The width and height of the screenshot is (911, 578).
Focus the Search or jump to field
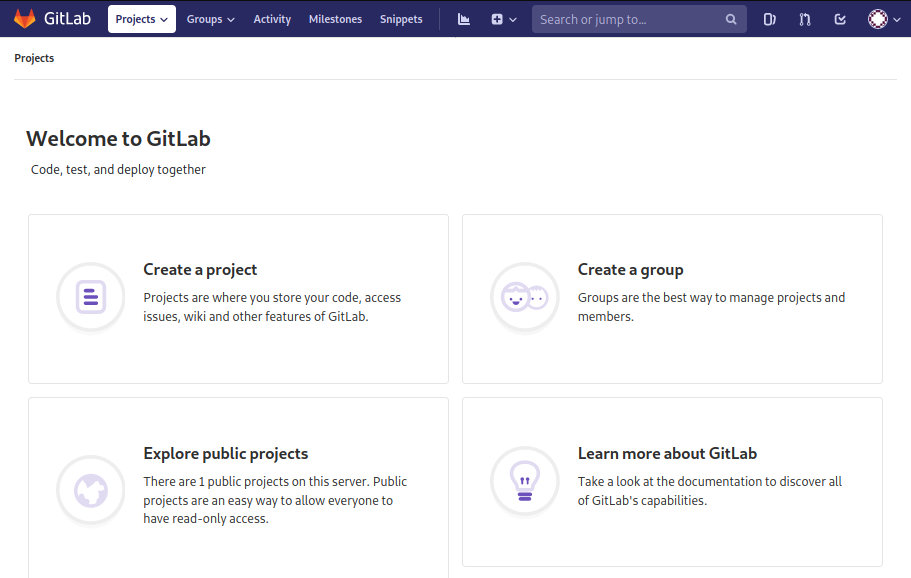pyautogui.click(x=639, y=19)
